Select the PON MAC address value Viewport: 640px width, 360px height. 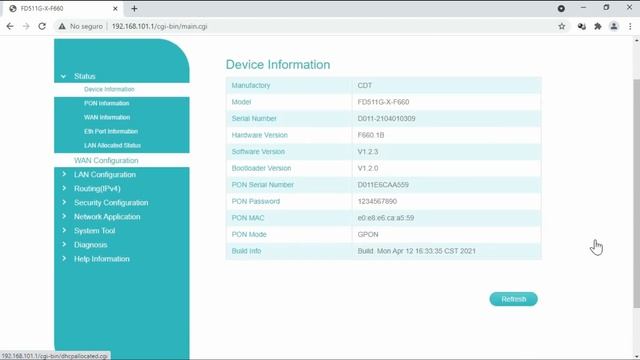[386, 218]
